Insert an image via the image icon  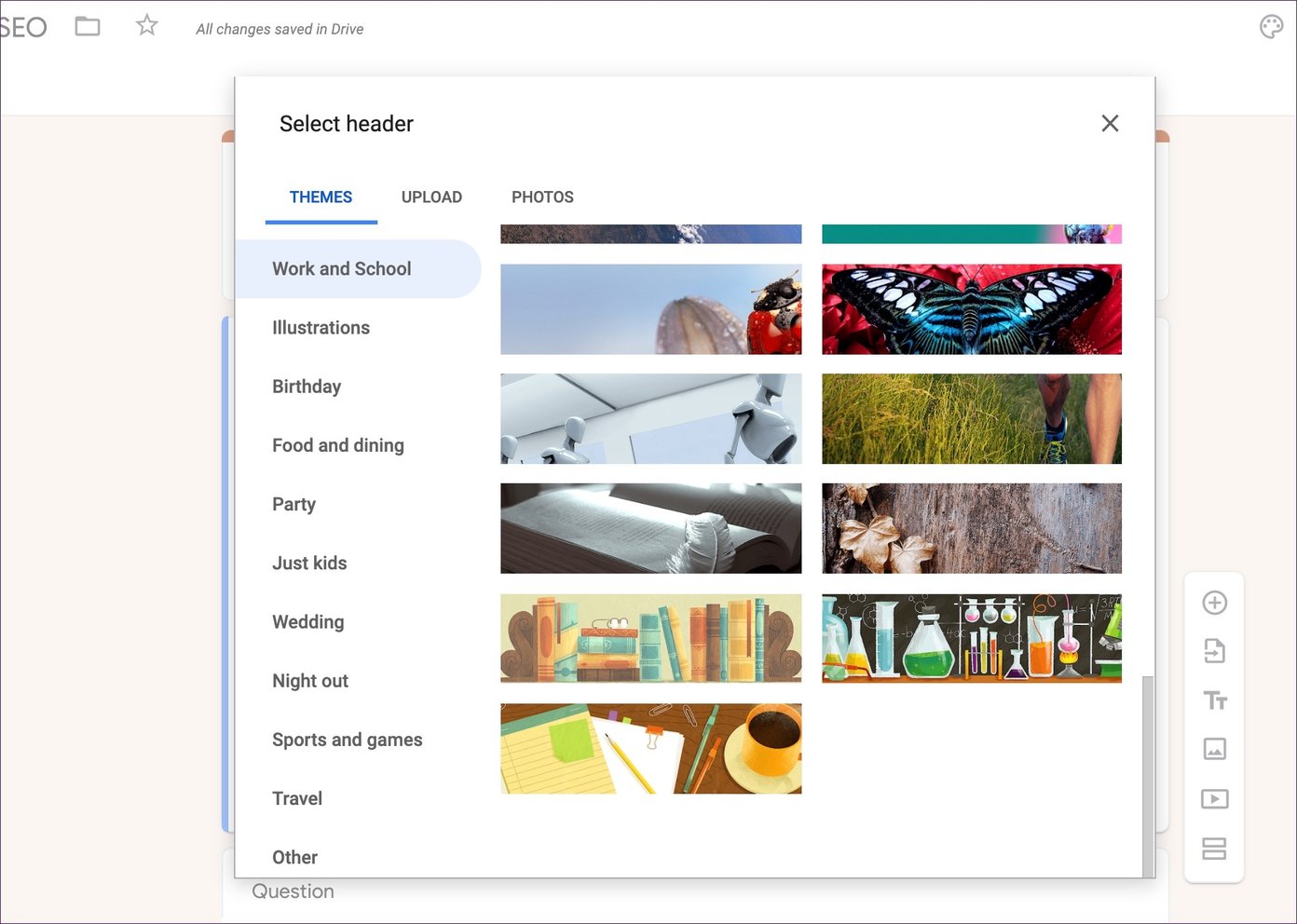point(1214,749)
